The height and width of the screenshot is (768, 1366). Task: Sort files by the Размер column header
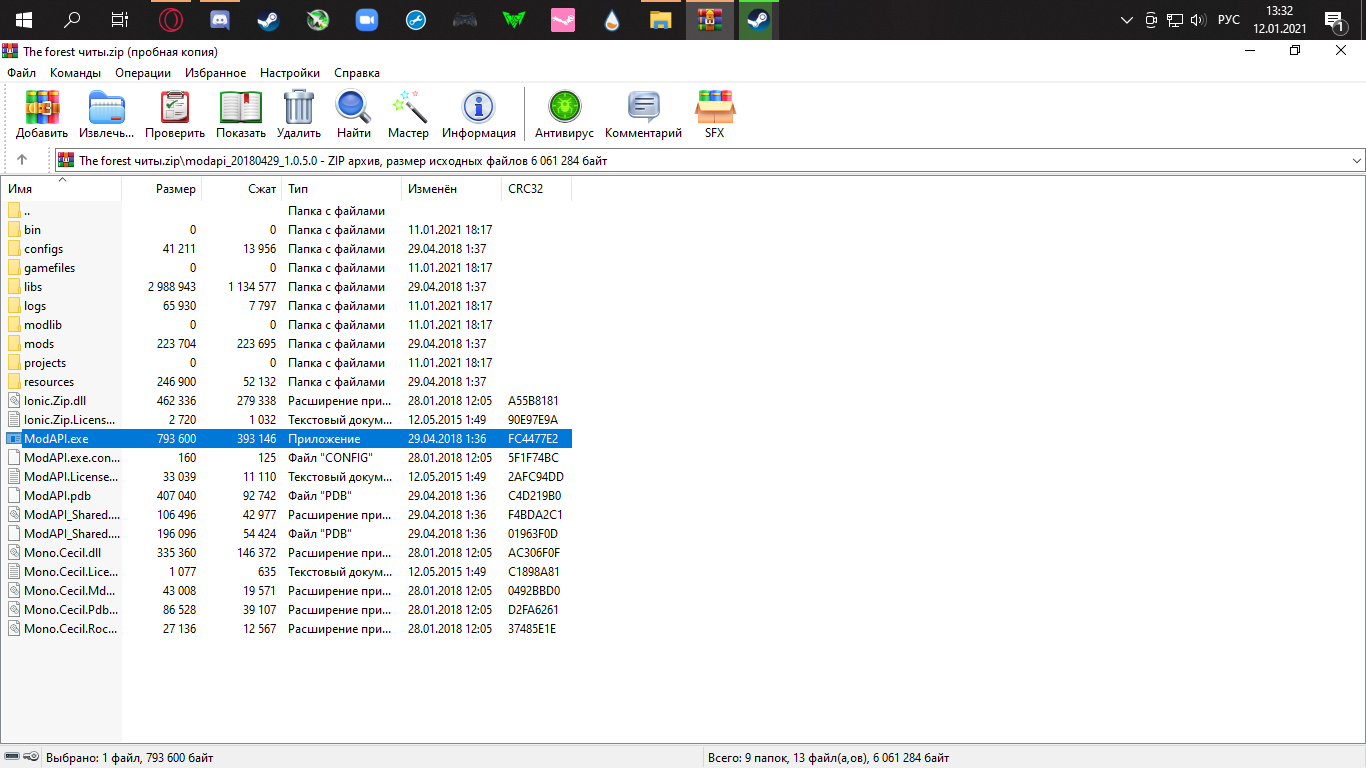click(x=161, y=189)
